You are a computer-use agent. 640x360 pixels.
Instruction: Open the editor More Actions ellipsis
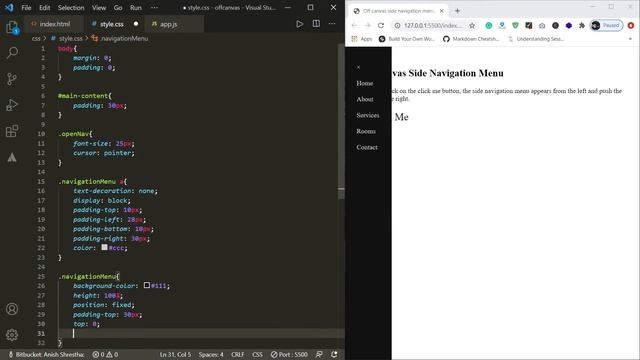point(332,24)
